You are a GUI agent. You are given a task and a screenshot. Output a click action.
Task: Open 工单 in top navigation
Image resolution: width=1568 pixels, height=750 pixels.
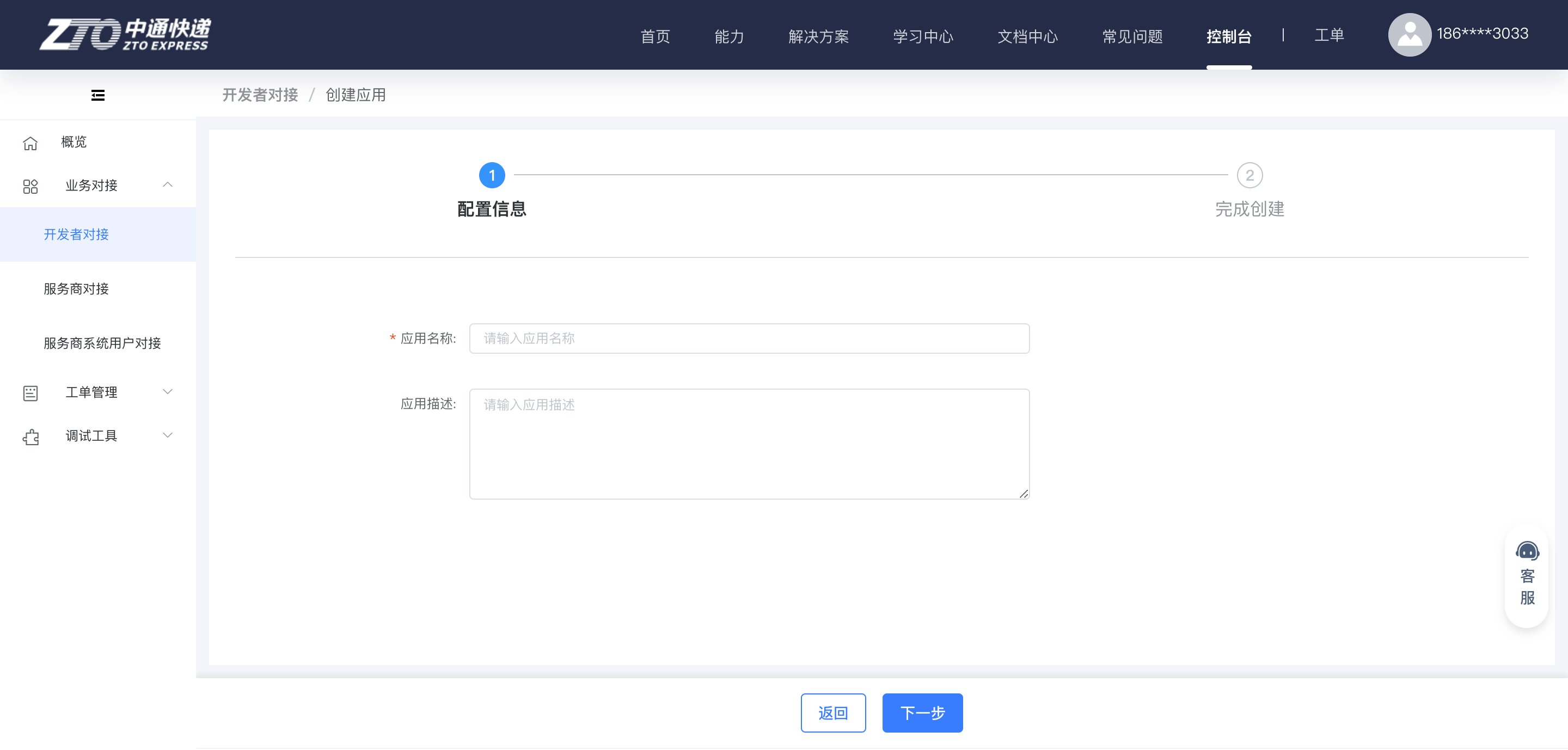[1329, 35]
